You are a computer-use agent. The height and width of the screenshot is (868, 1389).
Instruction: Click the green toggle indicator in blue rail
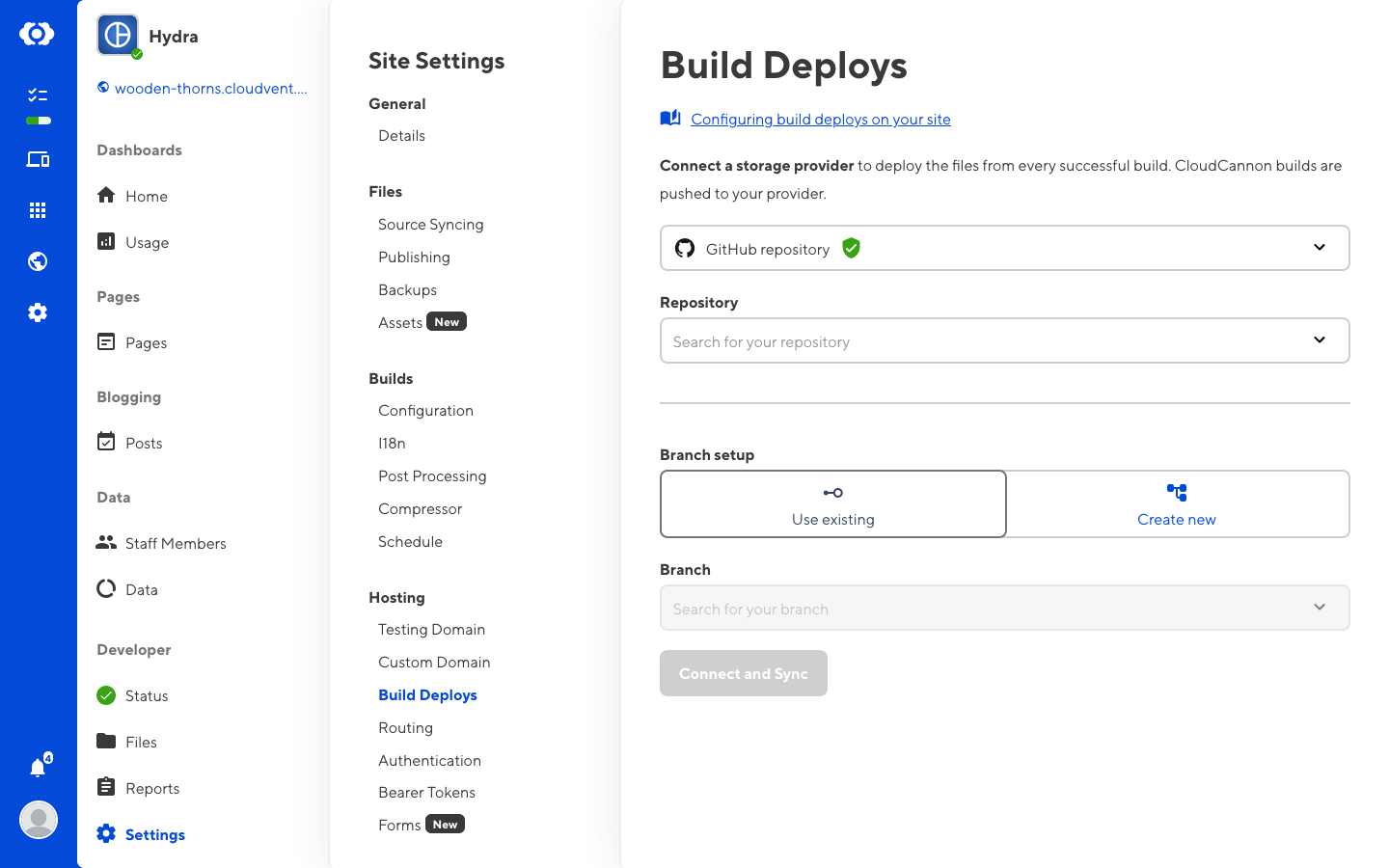(x=39, y=121)
